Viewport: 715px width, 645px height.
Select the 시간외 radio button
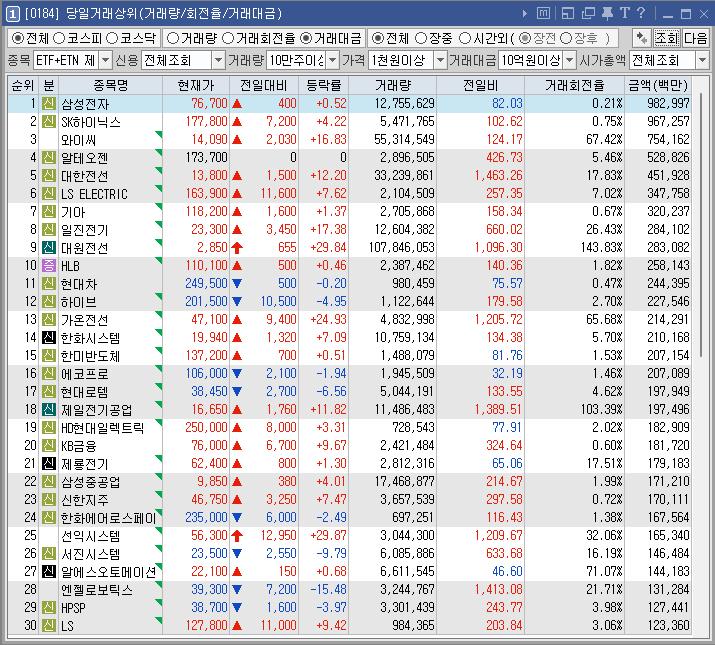[x=465, y=38]
